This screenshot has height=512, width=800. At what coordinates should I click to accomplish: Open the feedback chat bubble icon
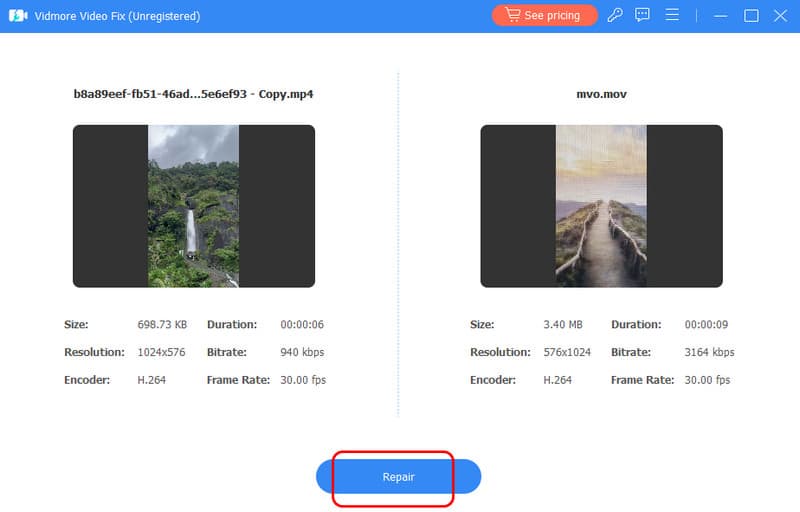tap(643, 16)
